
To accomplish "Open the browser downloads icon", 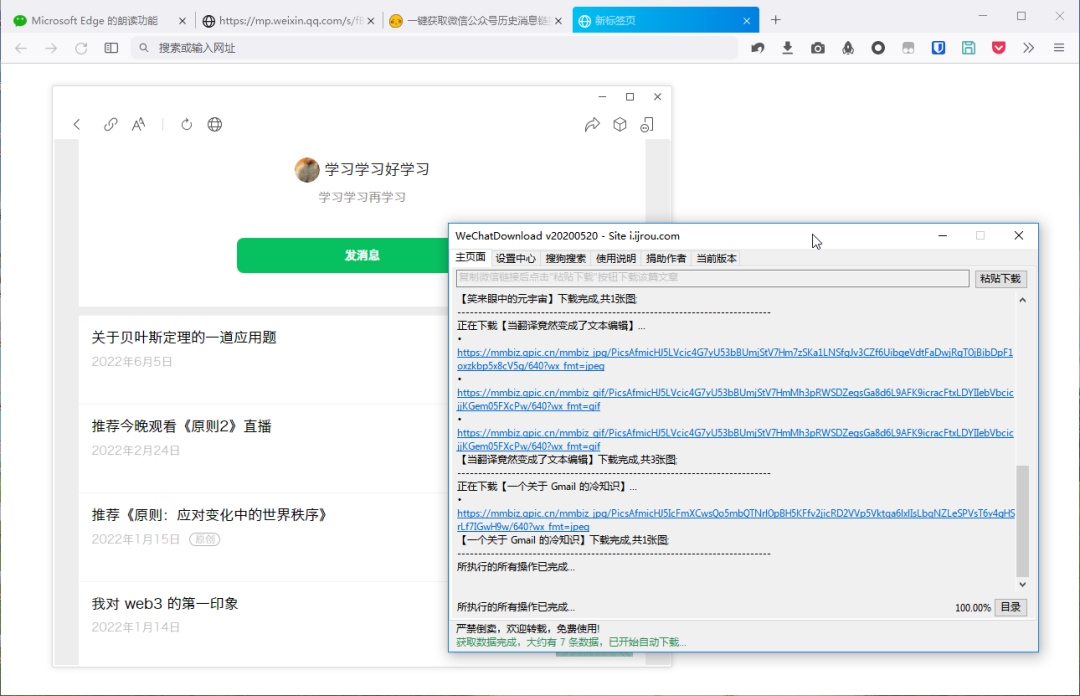I will tap(787, 48).
